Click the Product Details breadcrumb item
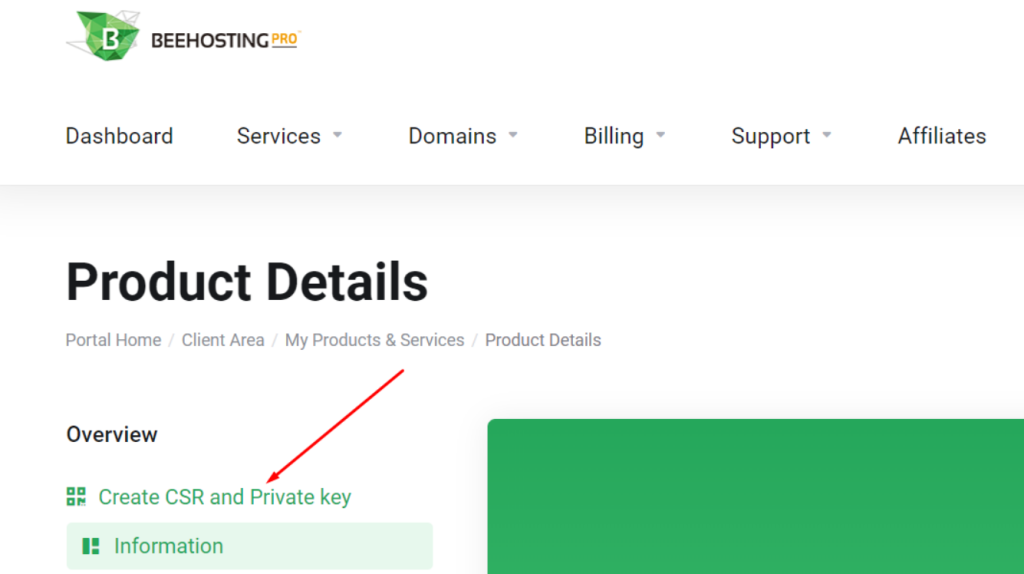The image size is (1024, 574). point(543,340)
